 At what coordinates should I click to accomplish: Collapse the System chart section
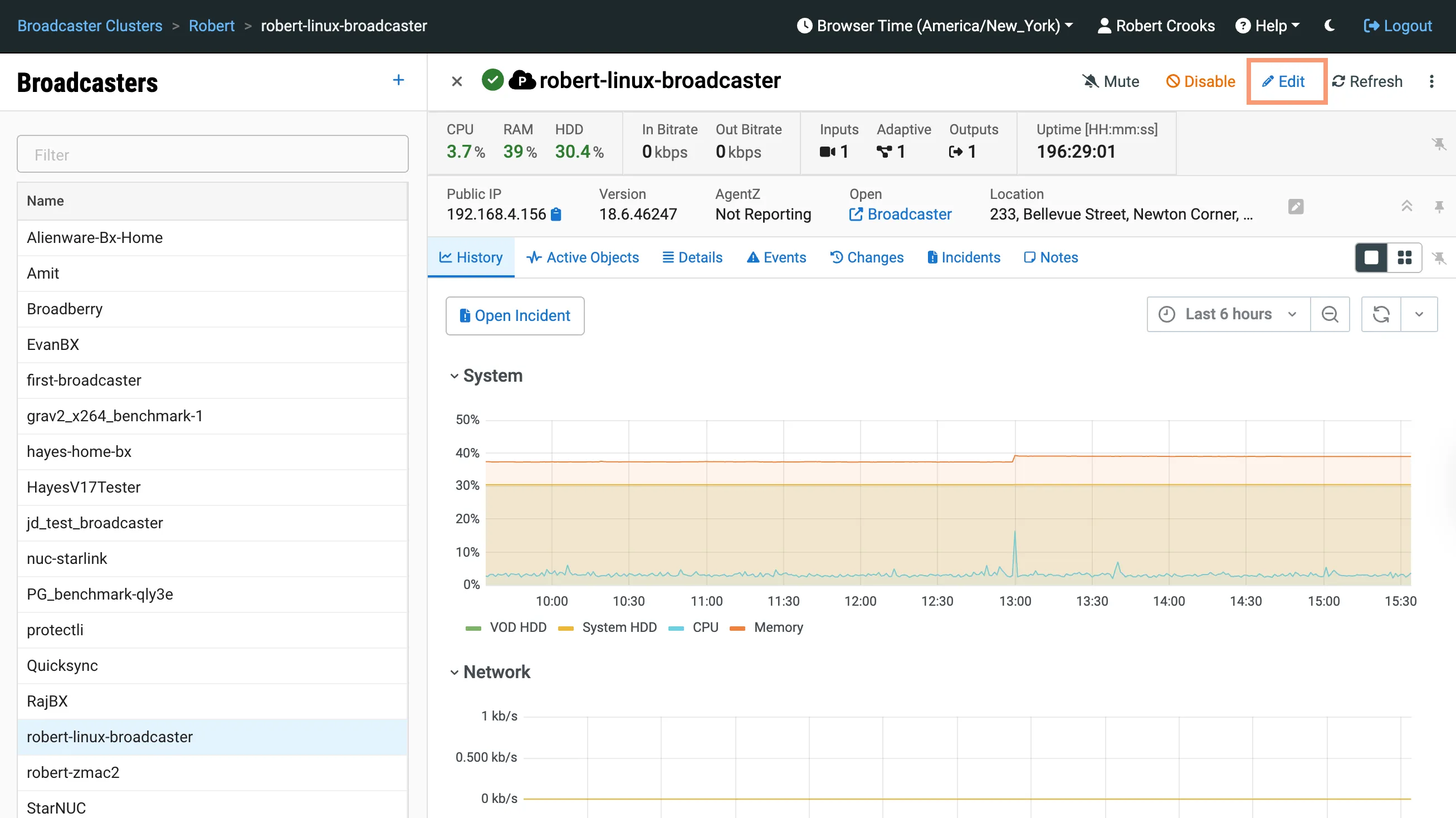click(x=454, y=376)
